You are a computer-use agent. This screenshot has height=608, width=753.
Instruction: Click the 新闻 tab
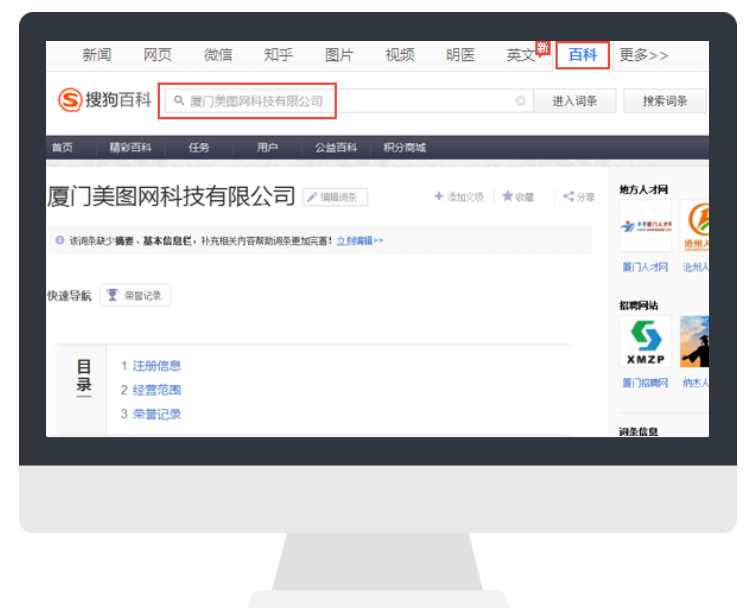[97, 55]
